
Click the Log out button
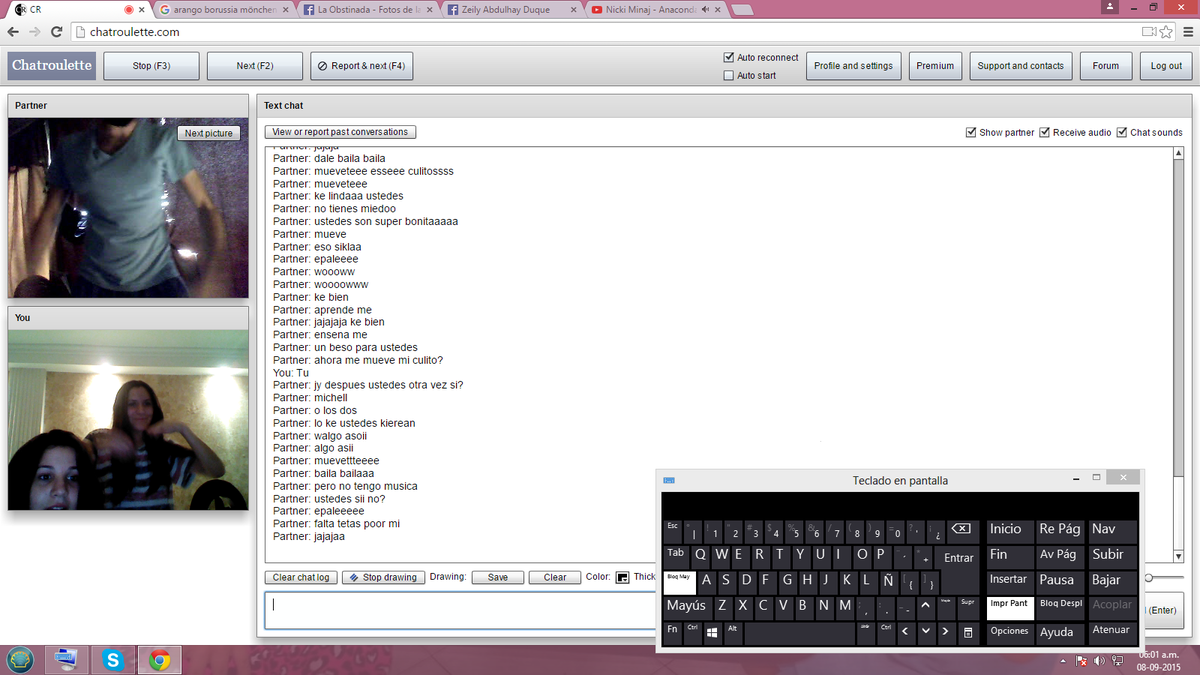[x=1166, y=66]
